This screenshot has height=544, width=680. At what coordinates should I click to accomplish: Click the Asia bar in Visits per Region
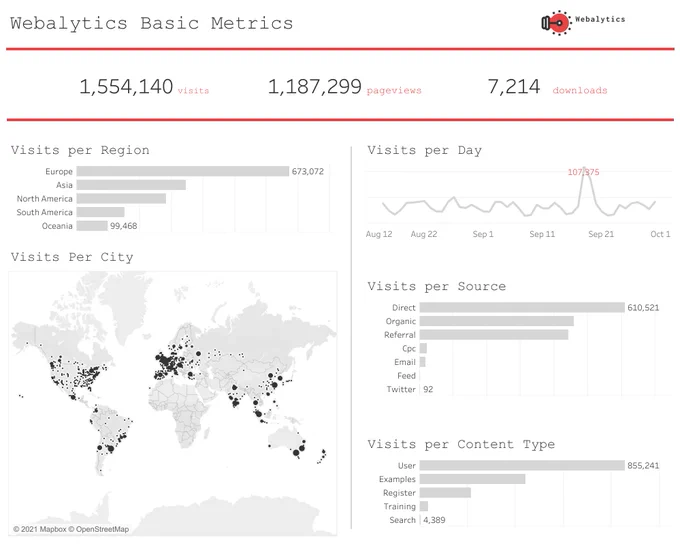click(131, 185)
